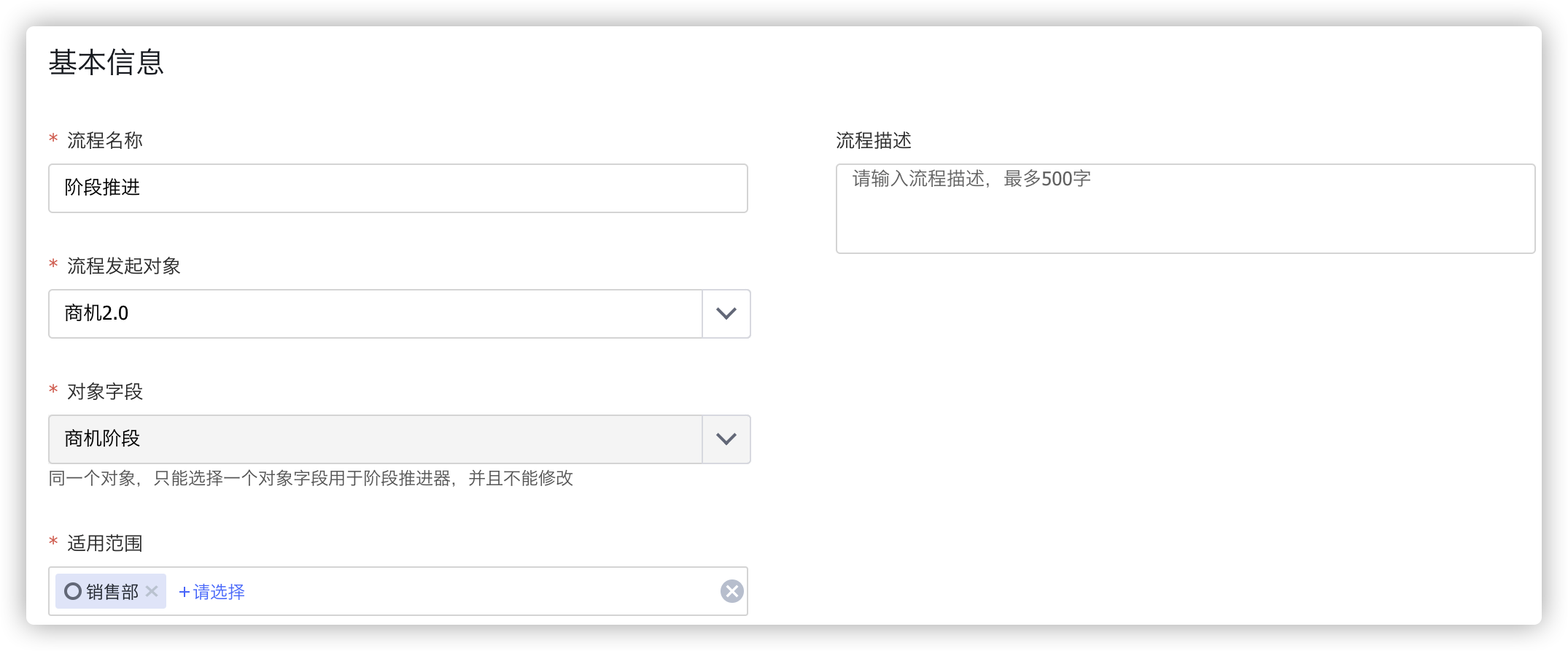The width and height of the screenshot is (1568, 651).
Task: Click the circle icon inside 销售部 tag
Action: pyautogui.click(x=73, y=591)
